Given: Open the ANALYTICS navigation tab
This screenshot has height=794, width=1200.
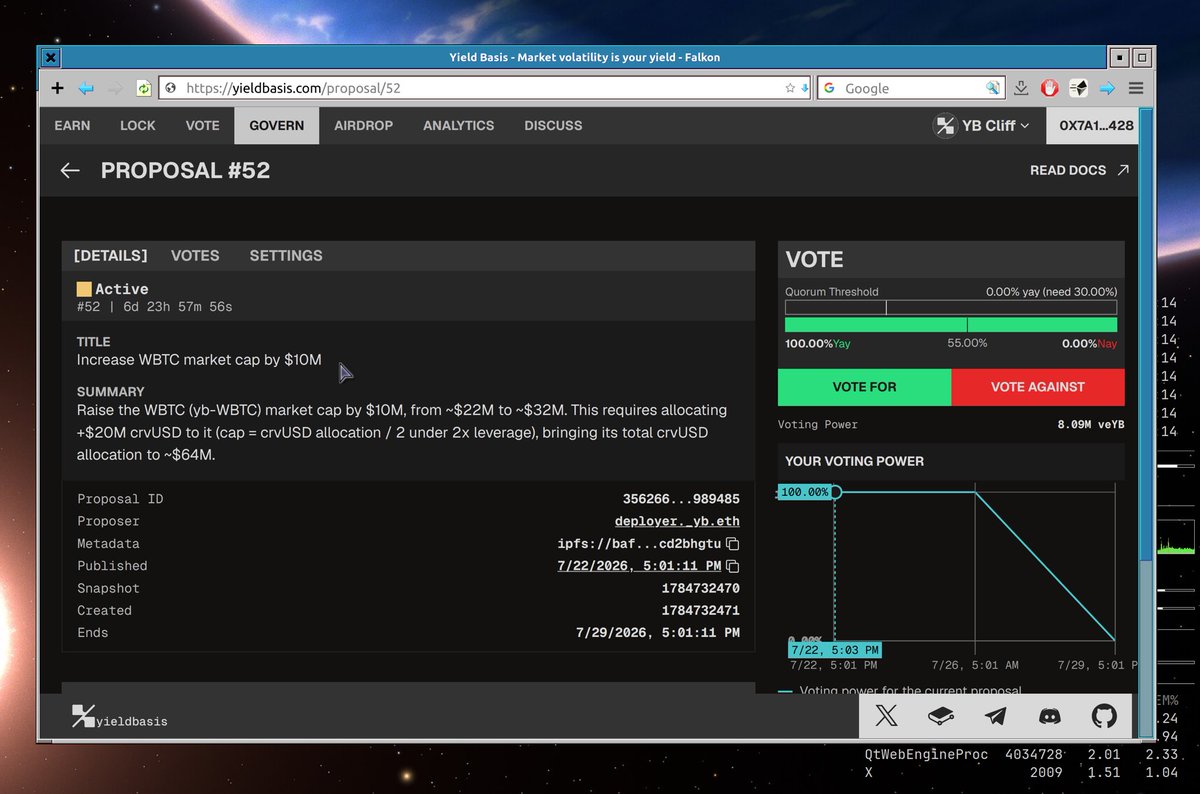Looking at the screenshot, I should coord(459,126).
